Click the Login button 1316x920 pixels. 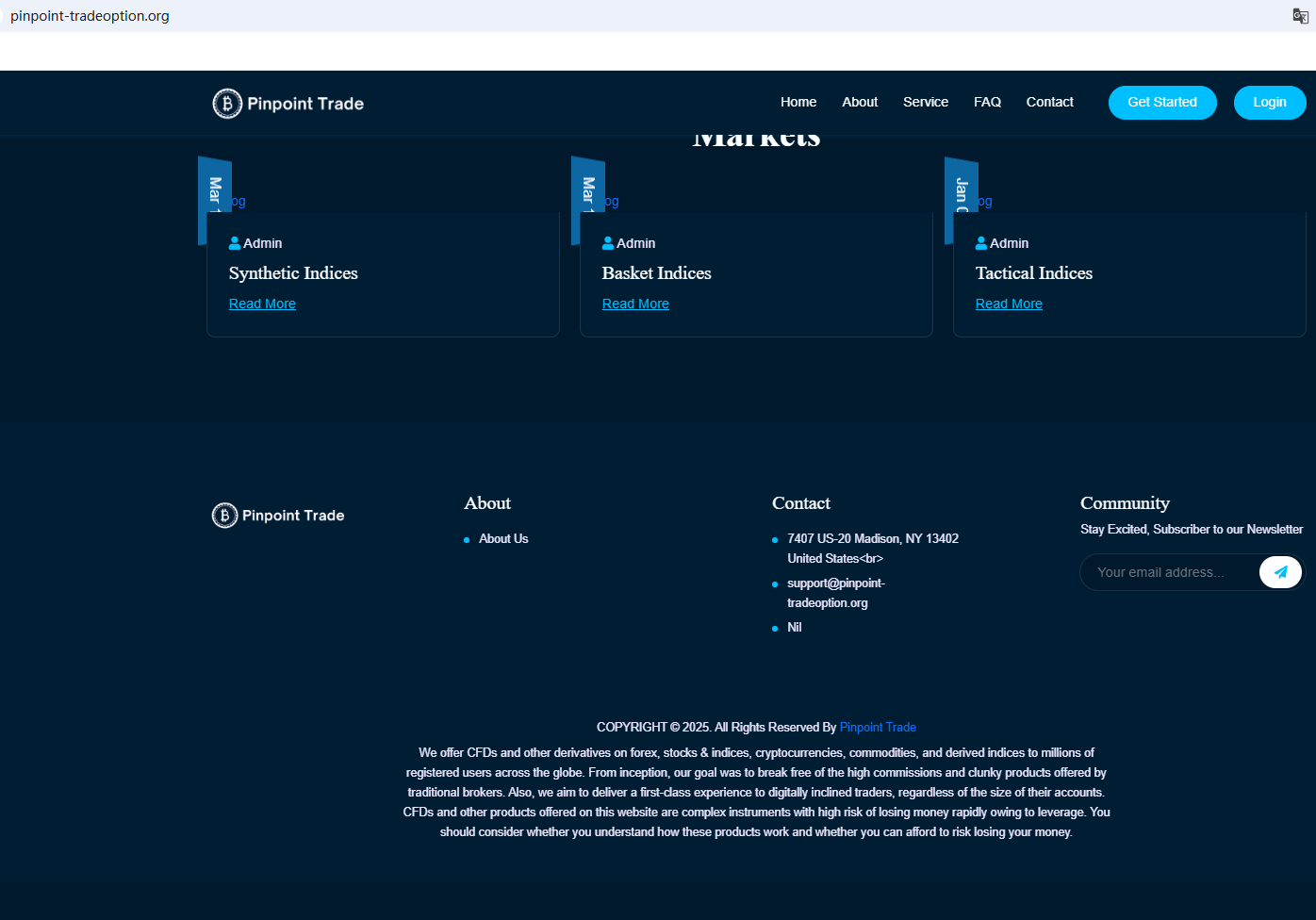point(1269,103)
